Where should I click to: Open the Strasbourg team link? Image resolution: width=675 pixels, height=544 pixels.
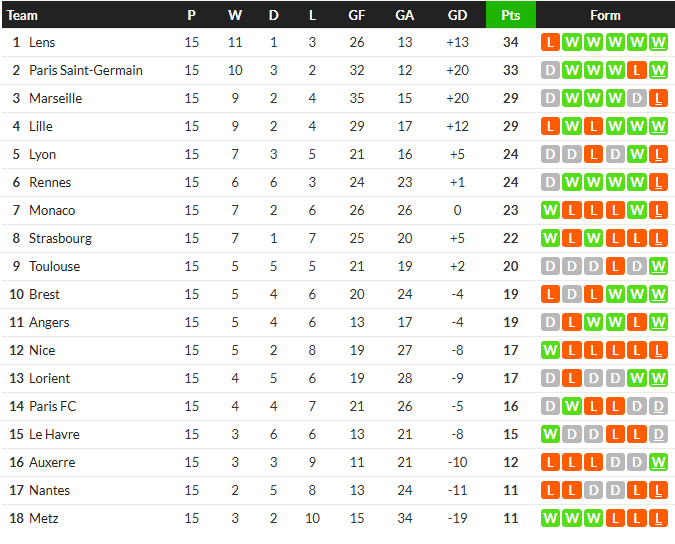[x=60, y=238]
